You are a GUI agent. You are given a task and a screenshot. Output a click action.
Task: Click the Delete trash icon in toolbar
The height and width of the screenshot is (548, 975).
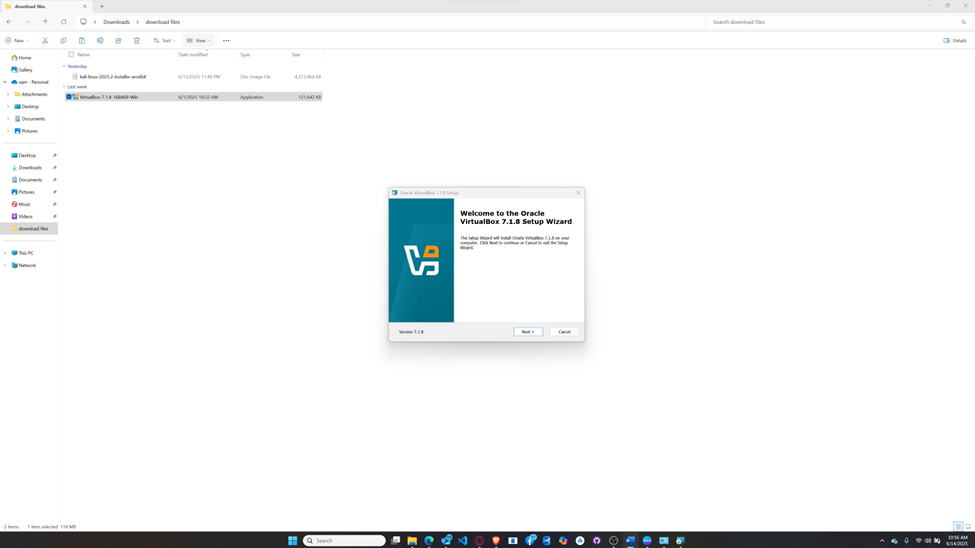tap(137, 40)
